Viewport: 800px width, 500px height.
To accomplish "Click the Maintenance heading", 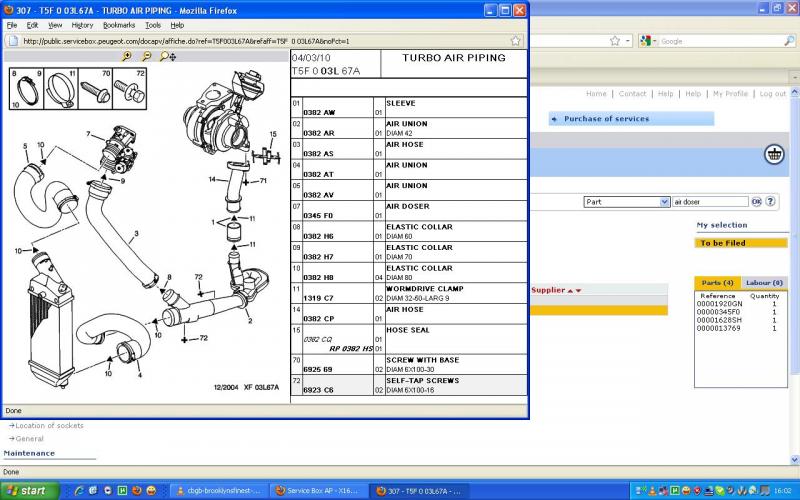I will [29, 453].
